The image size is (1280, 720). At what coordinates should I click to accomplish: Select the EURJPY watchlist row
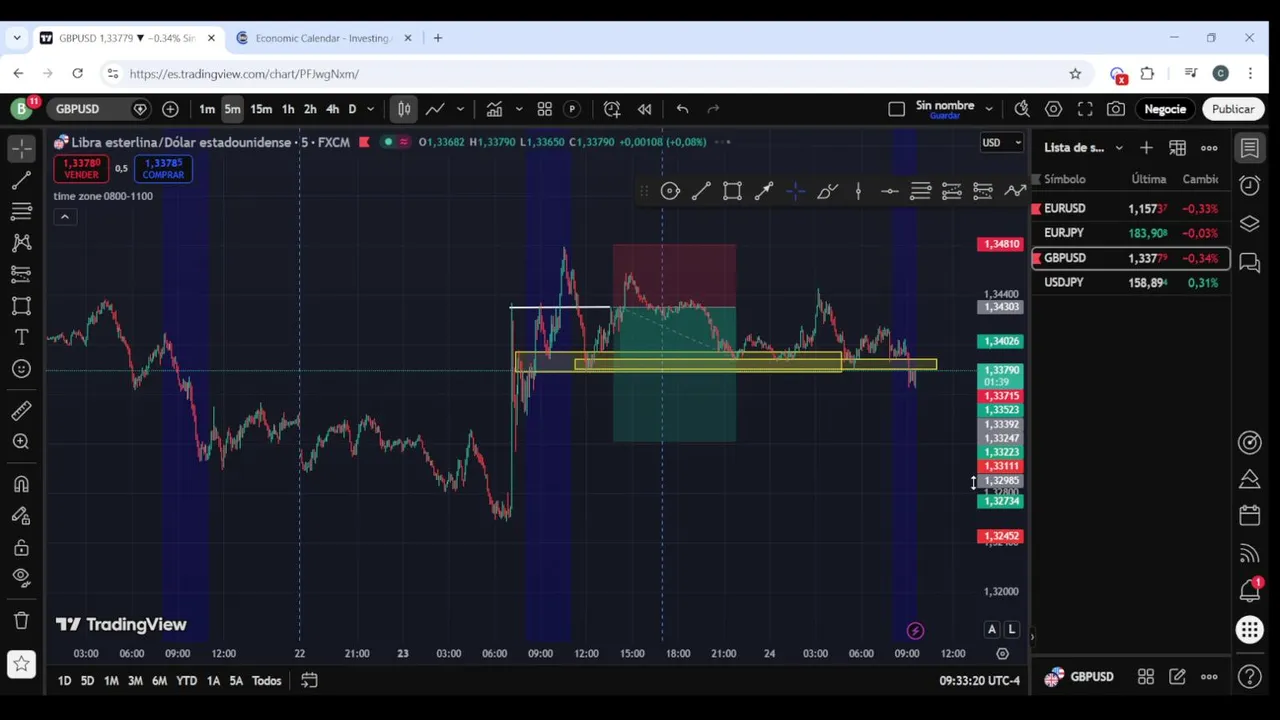1131,233
